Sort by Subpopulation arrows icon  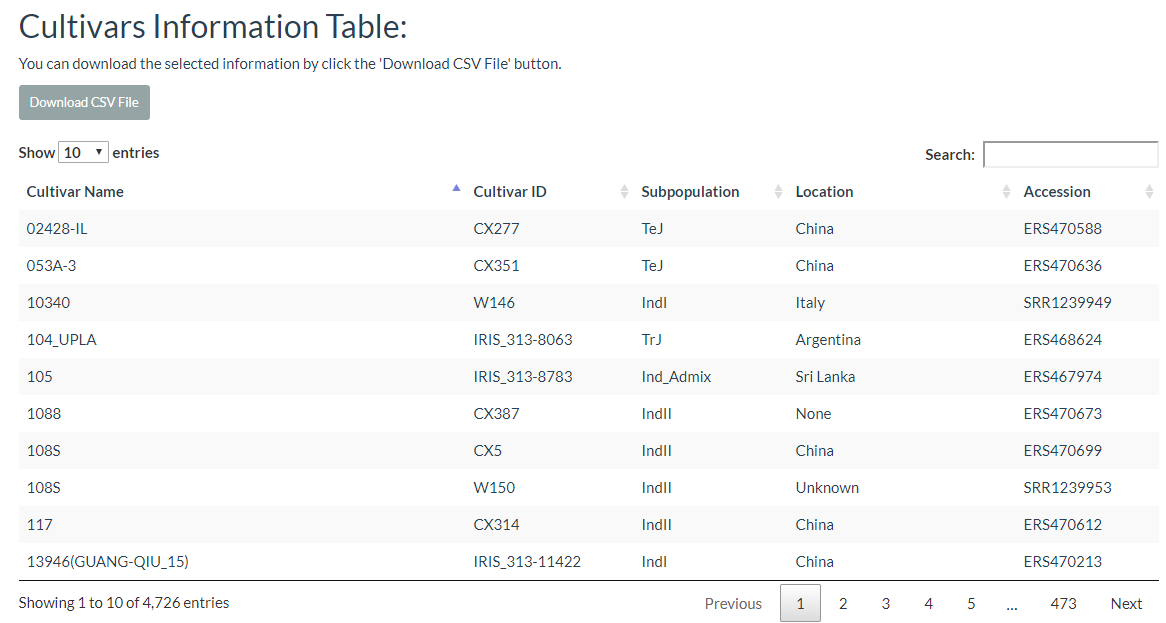(x=778, y=192)
